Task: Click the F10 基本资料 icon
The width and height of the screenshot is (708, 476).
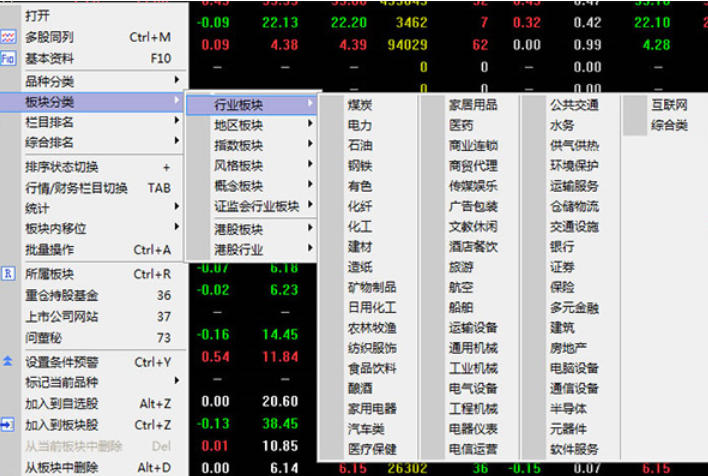Action: pos(8,59)
